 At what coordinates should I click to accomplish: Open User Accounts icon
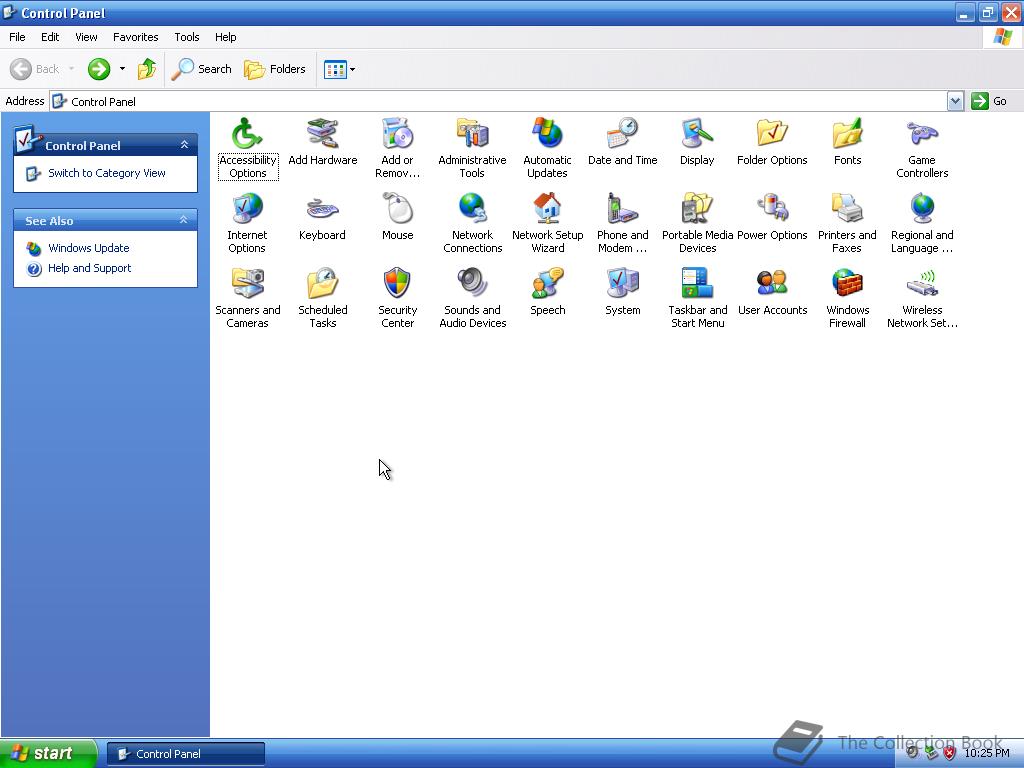[x=772, y=284]
